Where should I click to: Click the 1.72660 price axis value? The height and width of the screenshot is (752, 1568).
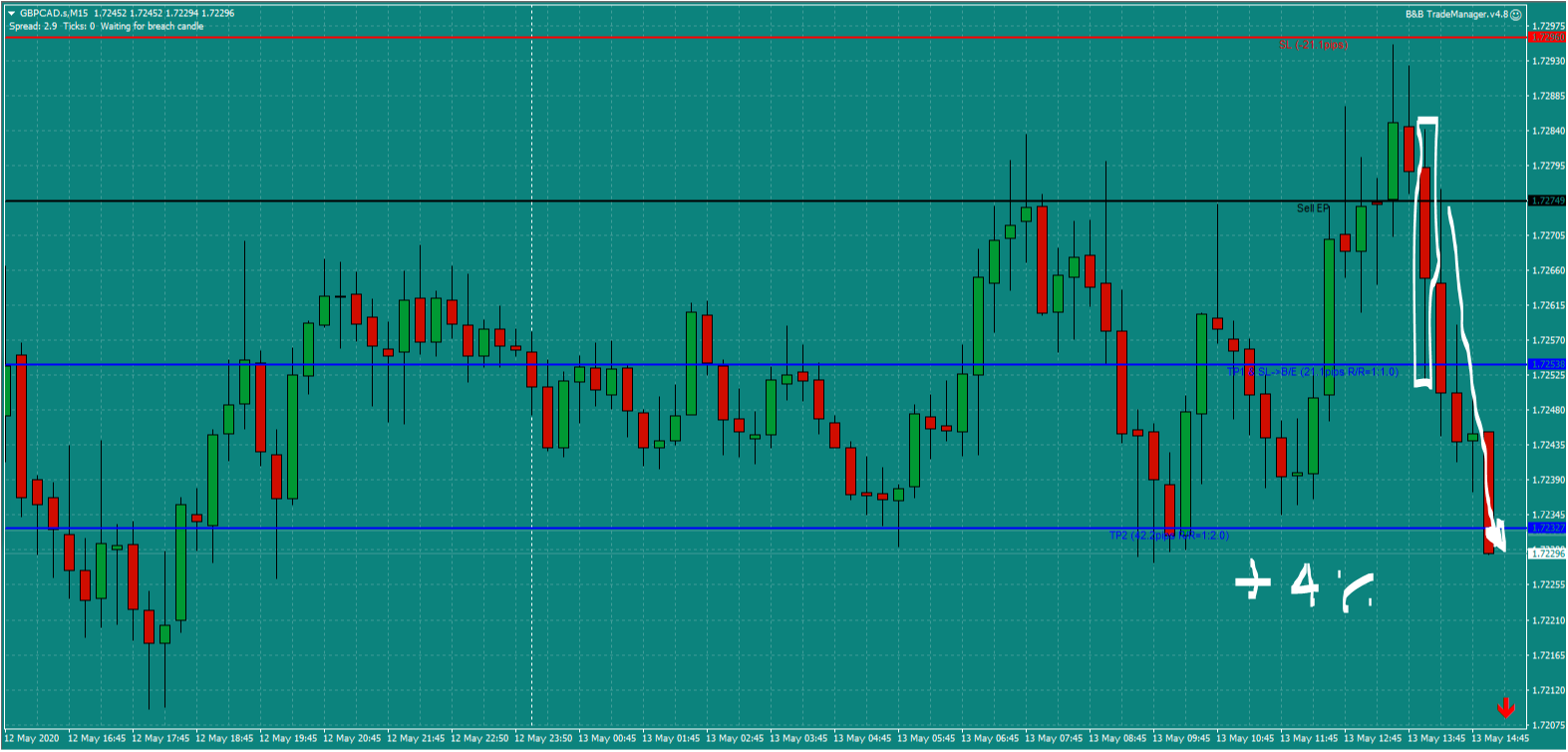(1548, 270)
